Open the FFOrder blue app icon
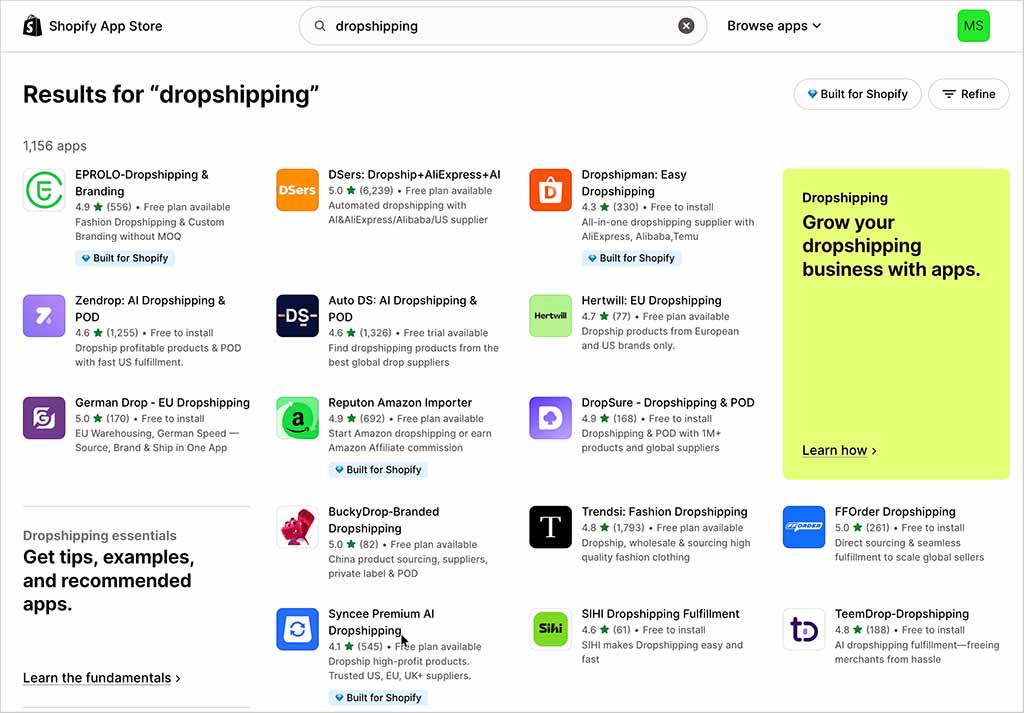The image size is (1024, 713). point(804,527)
